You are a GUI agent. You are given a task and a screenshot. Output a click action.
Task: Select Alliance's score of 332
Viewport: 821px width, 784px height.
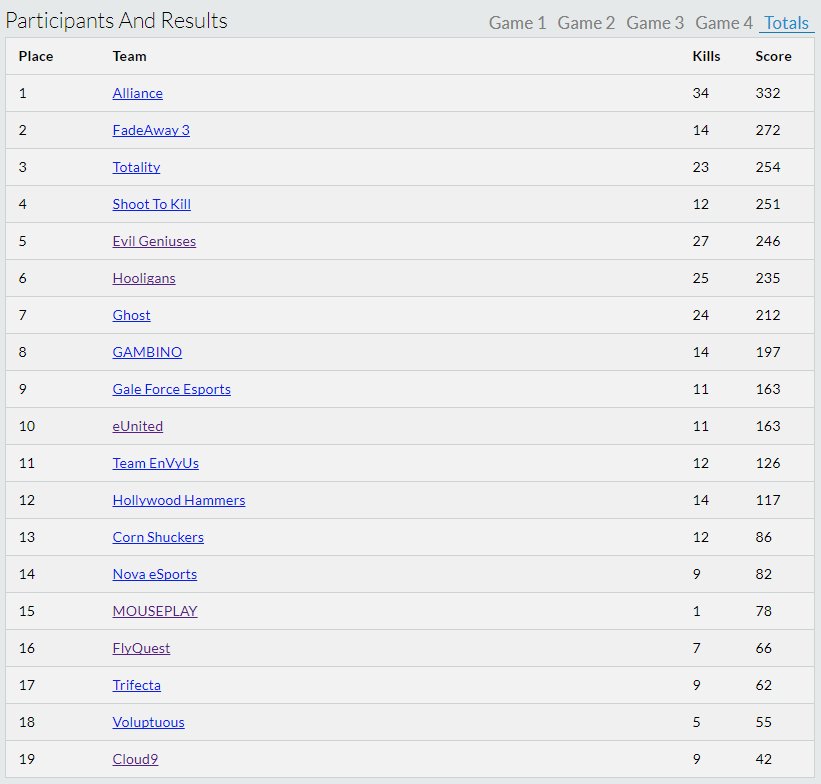click(768, 93)
